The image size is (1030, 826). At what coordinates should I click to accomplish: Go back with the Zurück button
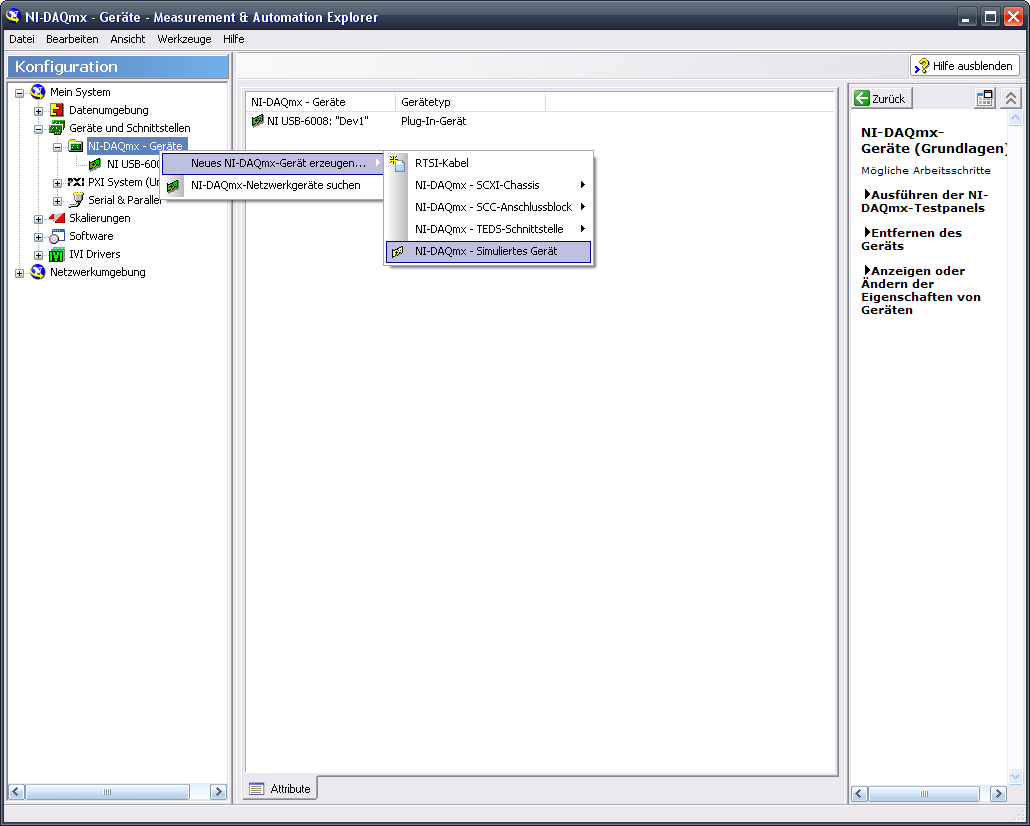click(881, 98)
